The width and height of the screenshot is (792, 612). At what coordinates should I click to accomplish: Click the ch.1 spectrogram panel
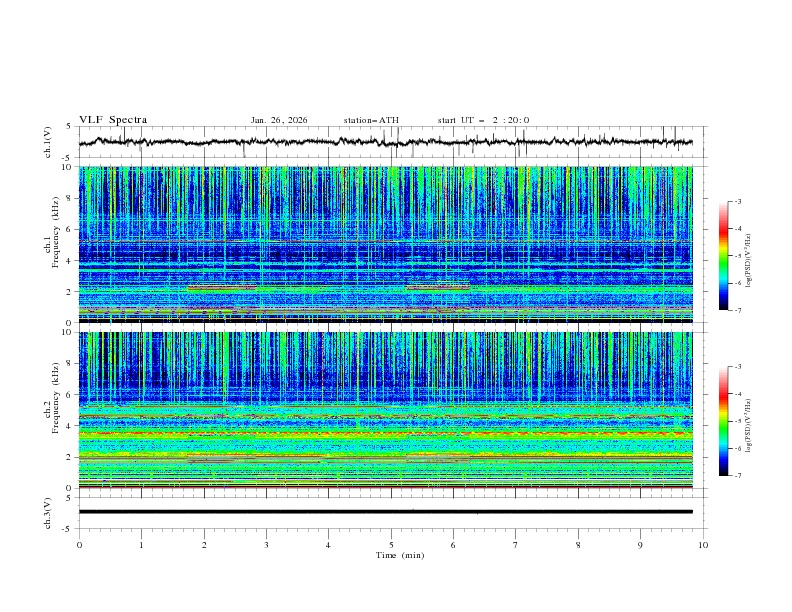(x=385, y=244)
